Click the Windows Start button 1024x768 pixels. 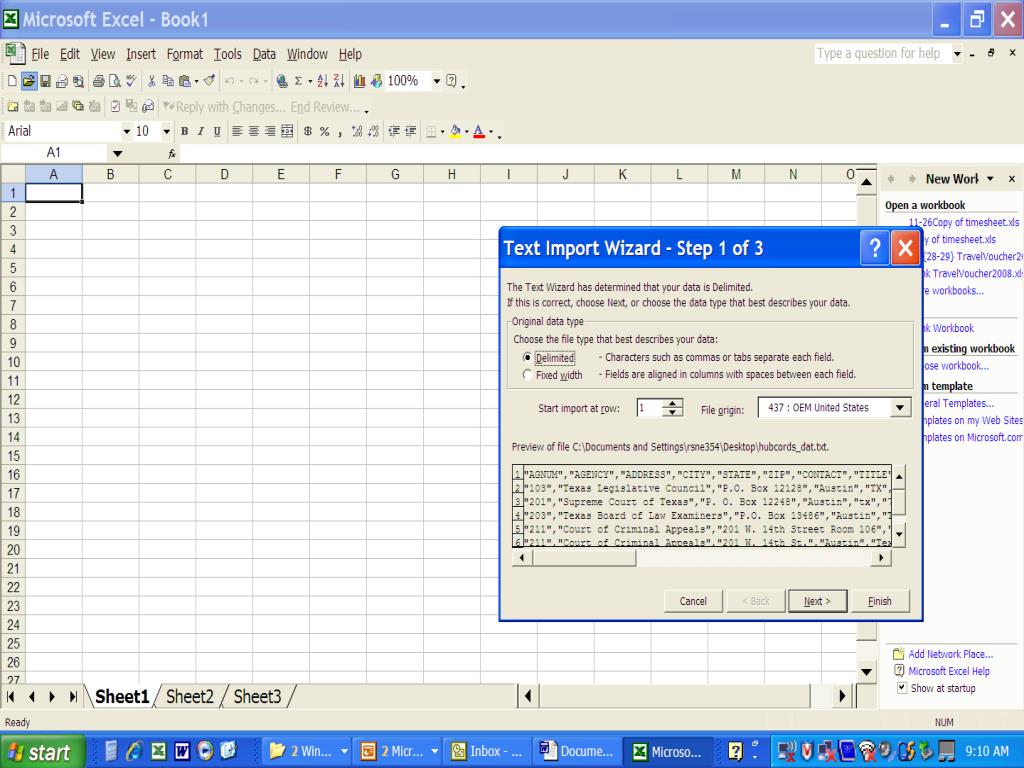tap(42, 752)
